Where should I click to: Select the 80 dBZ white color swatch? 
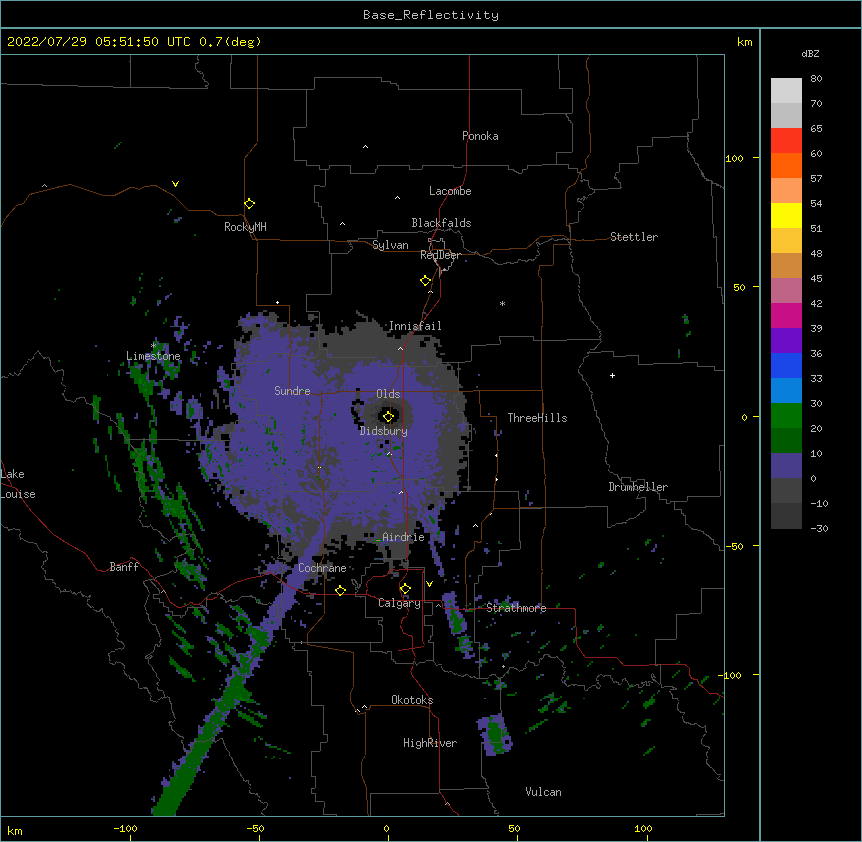tap(786, 90)
